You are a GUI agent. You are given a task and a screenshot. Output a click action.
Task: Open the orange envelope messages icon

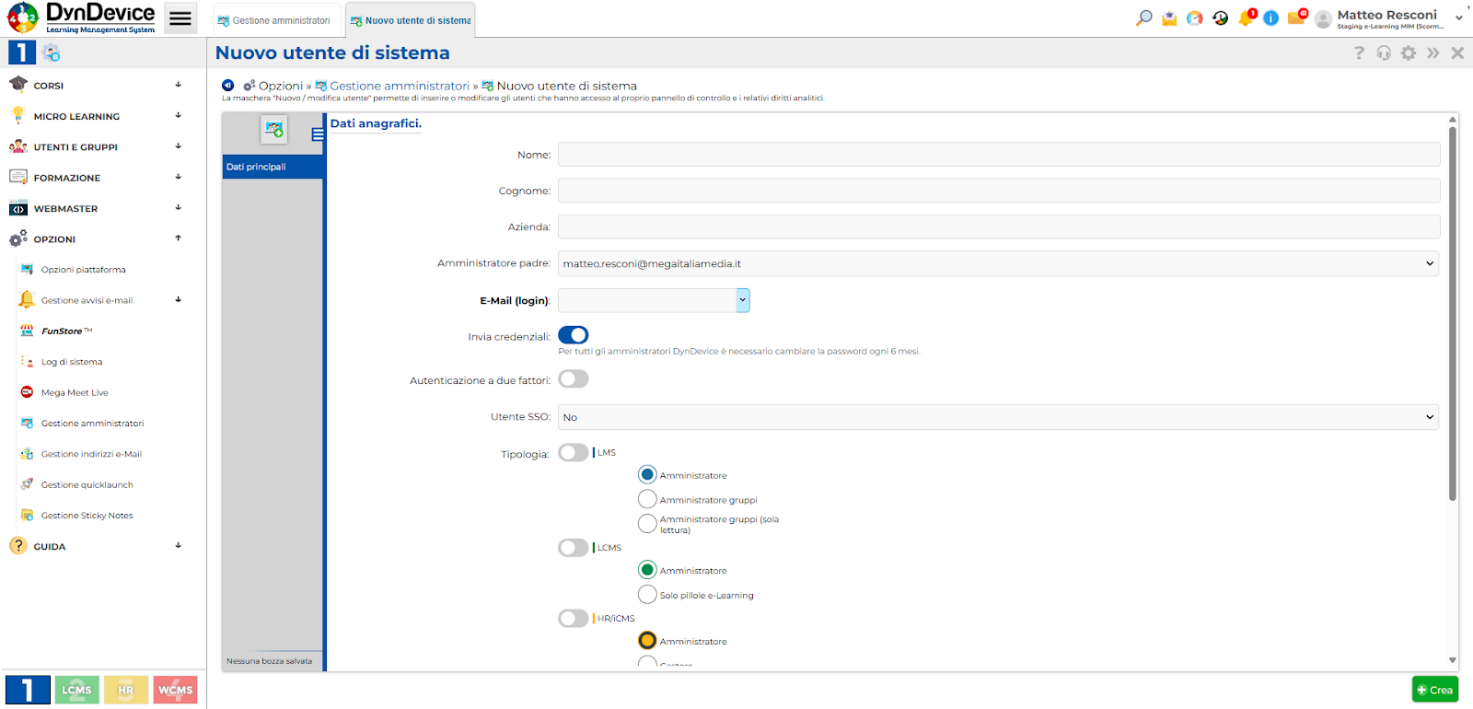(x=1296, y=18)
